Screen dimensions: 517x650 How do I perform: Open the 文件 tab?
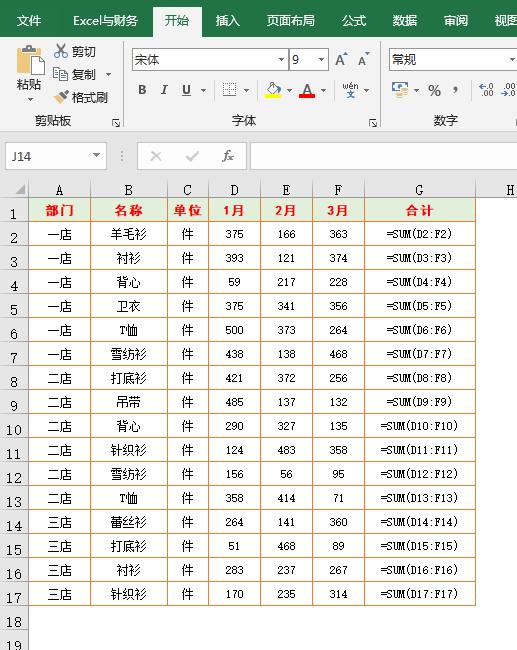(29, 20)
